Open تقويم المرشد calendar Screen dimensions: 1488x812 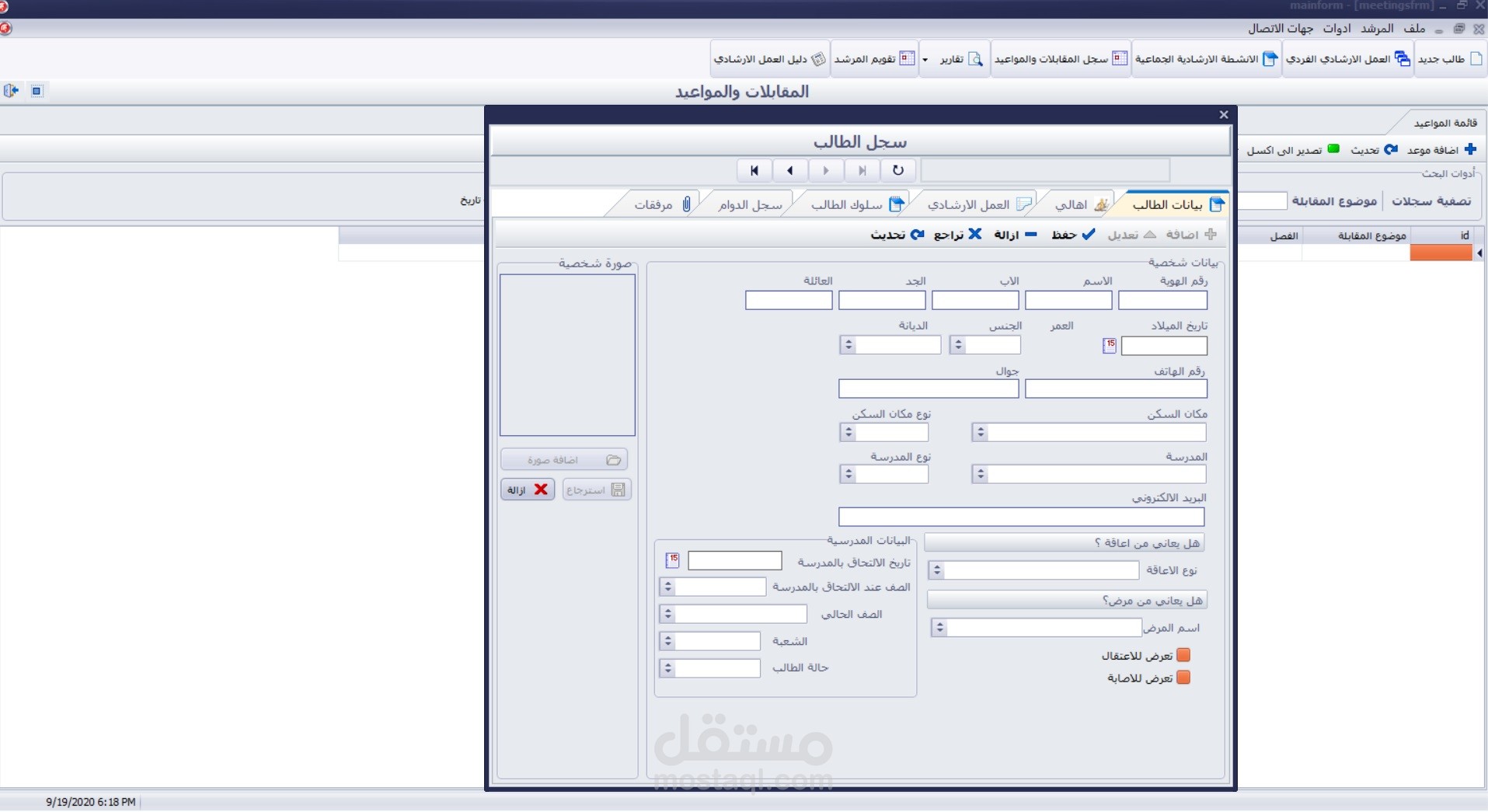pos(874,59)
